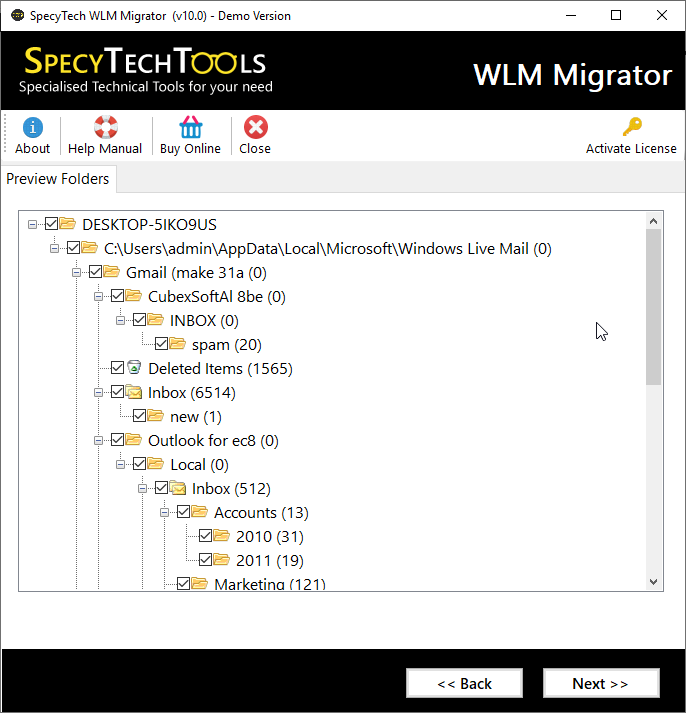Collapse the Local (0) node

[x=120, y=465]
